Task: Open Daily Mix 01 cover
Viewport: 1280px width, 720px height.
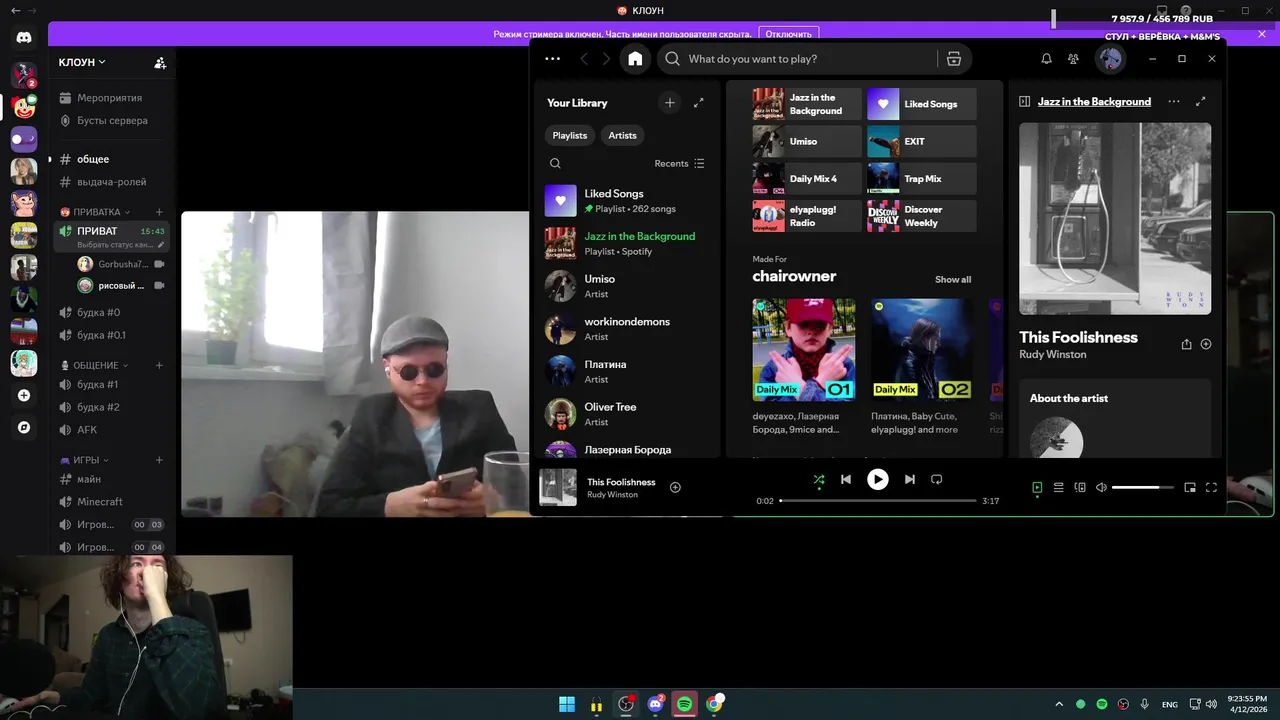Action: [x=804, y=350]
